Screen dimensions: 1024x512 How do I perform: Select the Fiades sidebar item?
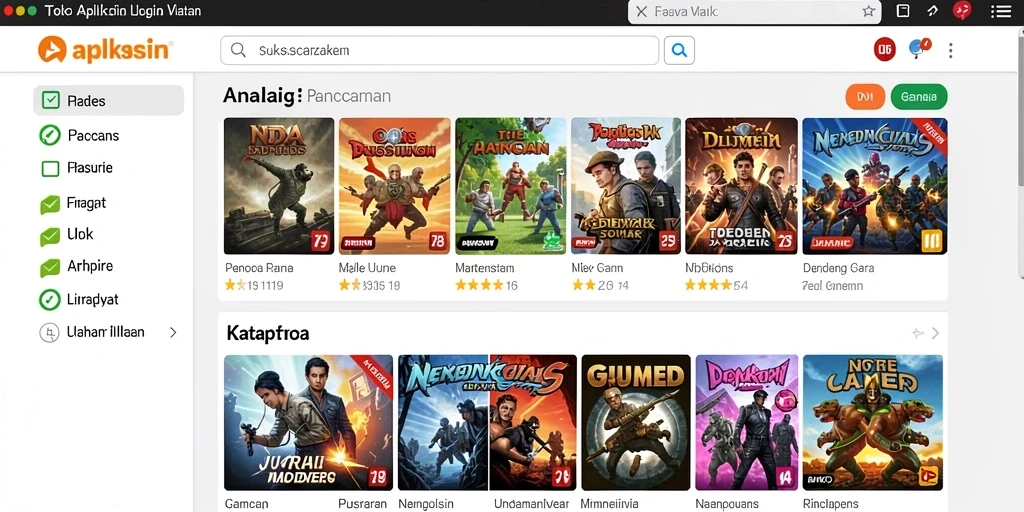[x=108, y=101]
